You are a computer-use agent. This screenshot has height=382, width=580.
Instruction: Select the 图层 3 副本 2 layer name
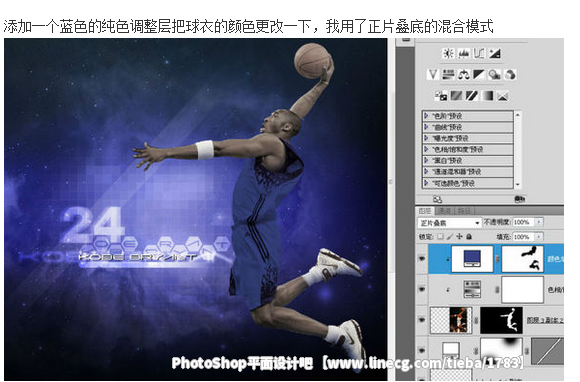pyautogui.click(x=545, y=320)
